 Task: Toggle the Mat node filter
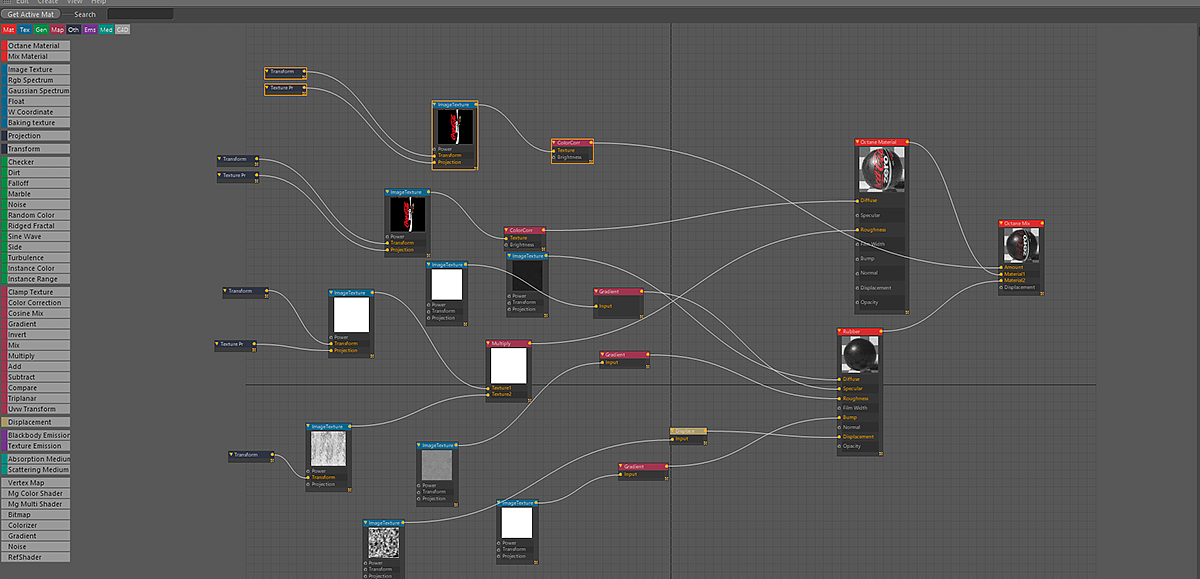(x=9, y=30)
